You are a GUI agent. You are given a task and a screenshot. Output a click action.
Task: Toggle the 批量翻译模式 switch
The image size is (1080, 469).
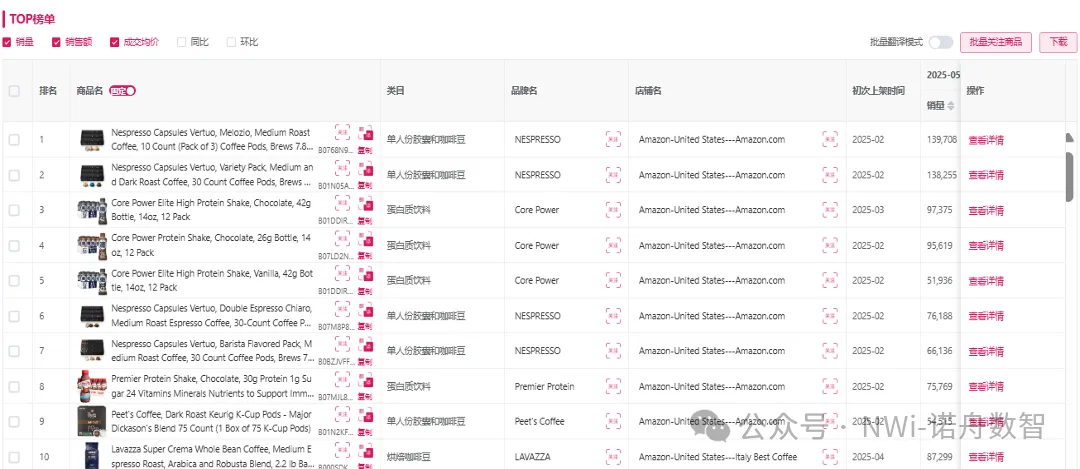click(940, 42)
